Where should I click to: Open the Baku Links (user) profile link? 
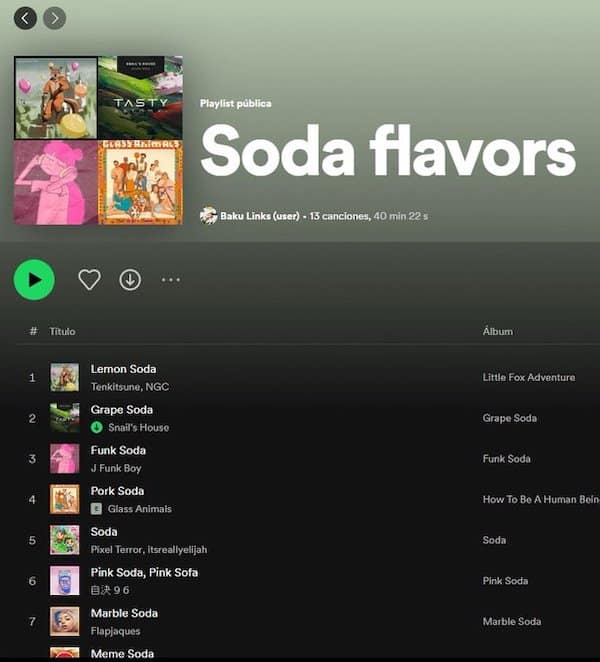tap(260, 216)
